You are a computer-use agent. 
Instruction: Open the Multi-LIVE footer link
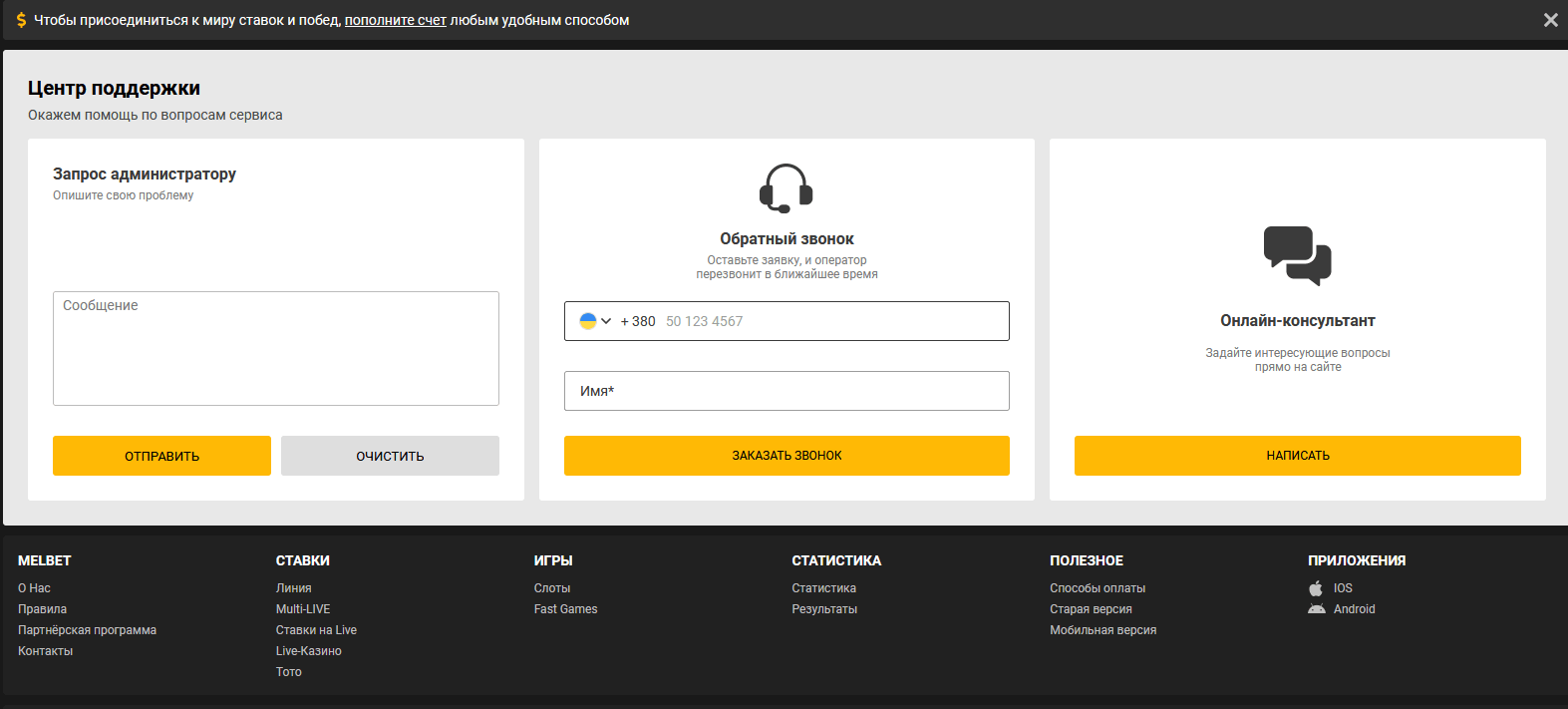pyautogui.click(x=303, y=609)
